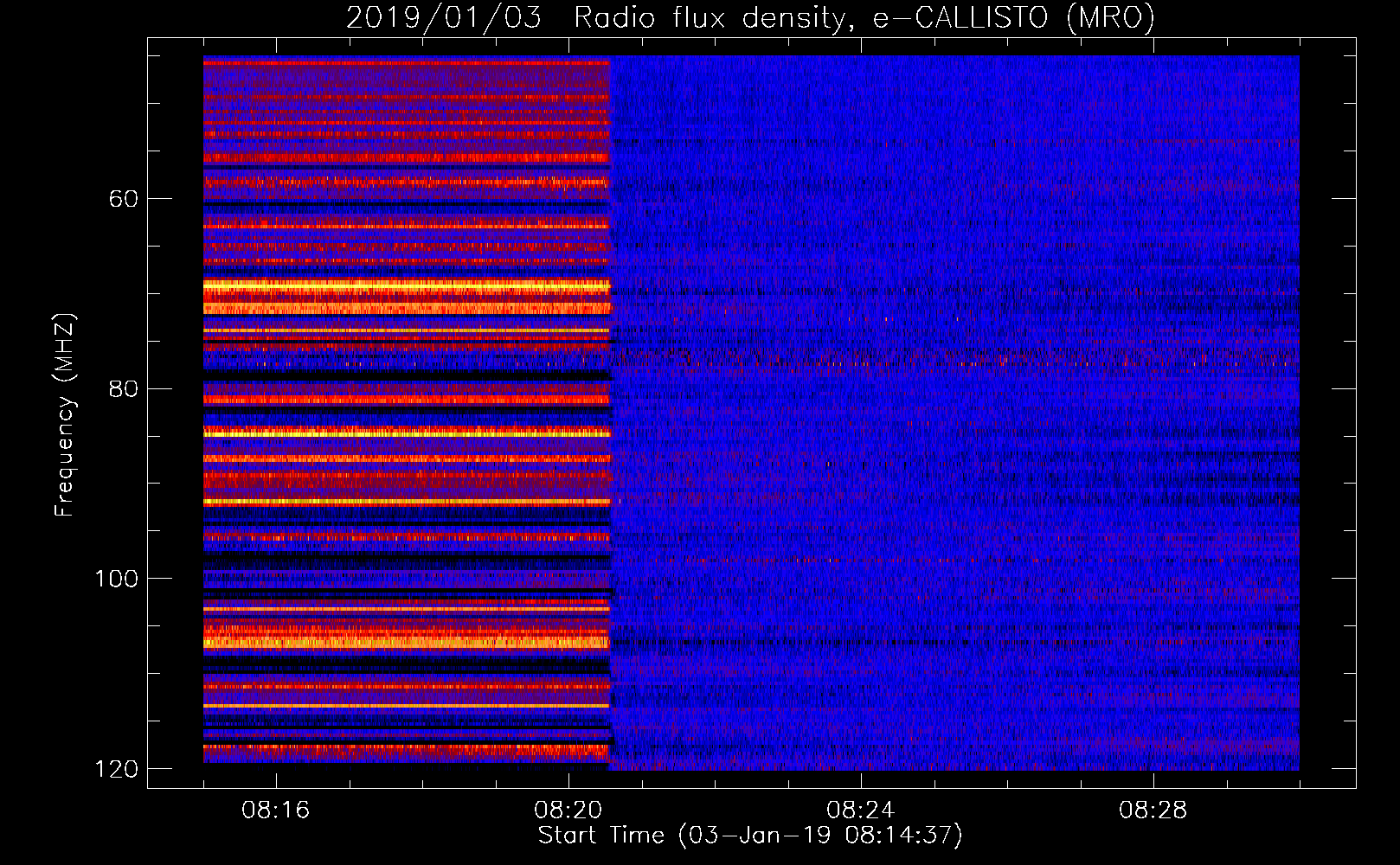Image resolution: width=1400 pixels, height=865 pixels.
Task: Click the 08:20 time tick label
Action: pos(568,811)
